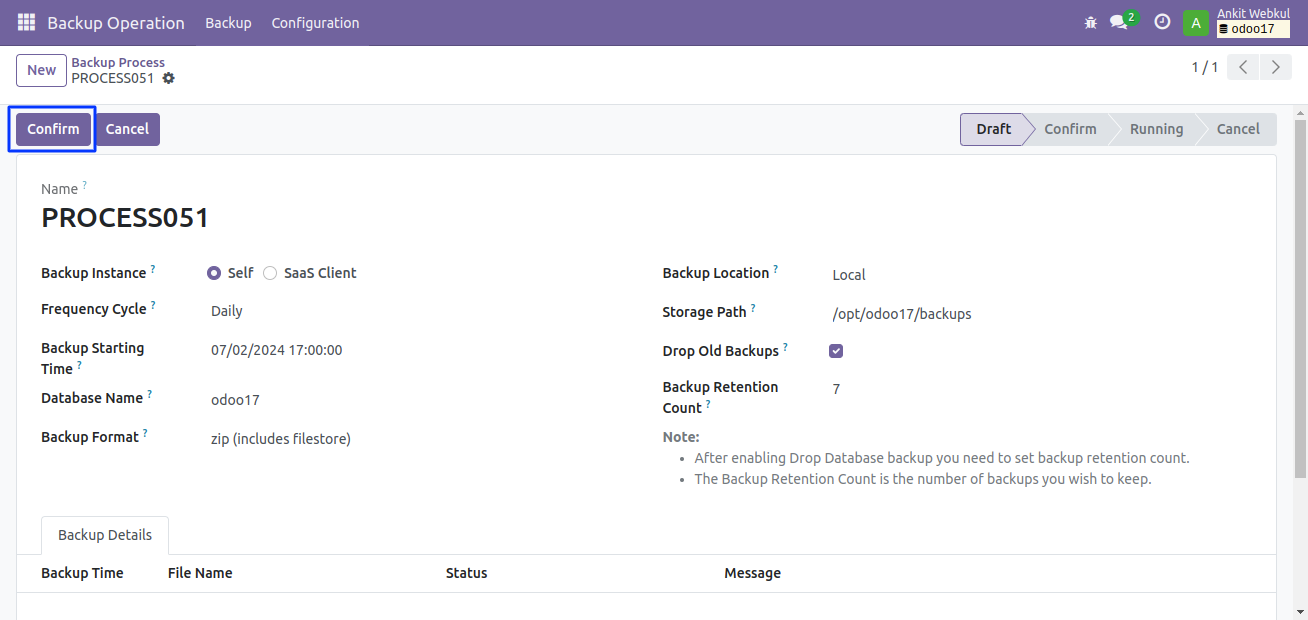This screenshot has width=1308, height=620.
Task: Click the debug bug icon
Action: [x=1090, y=22]
